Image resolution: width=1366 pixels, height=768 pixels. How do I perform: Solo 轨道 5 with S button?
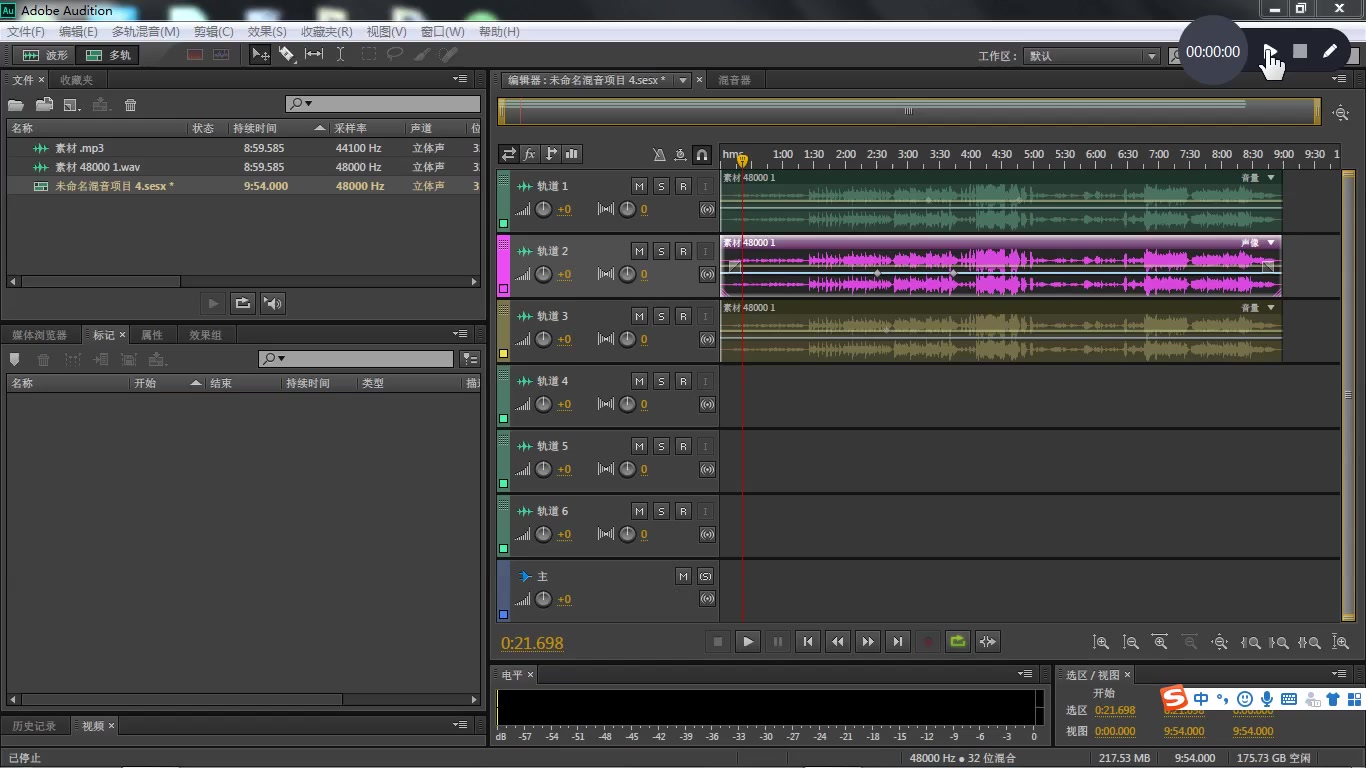(661, 446)
